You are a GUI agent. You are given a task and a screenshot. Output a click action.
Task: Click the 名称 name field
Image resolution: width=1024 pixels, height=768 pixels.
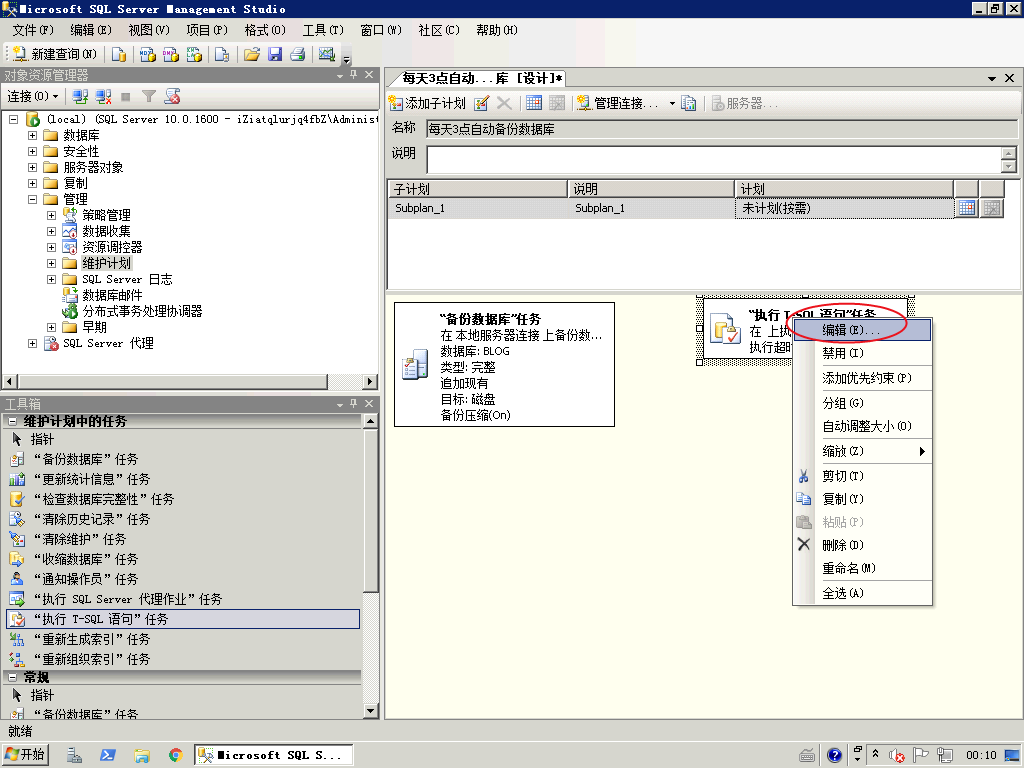722,129
